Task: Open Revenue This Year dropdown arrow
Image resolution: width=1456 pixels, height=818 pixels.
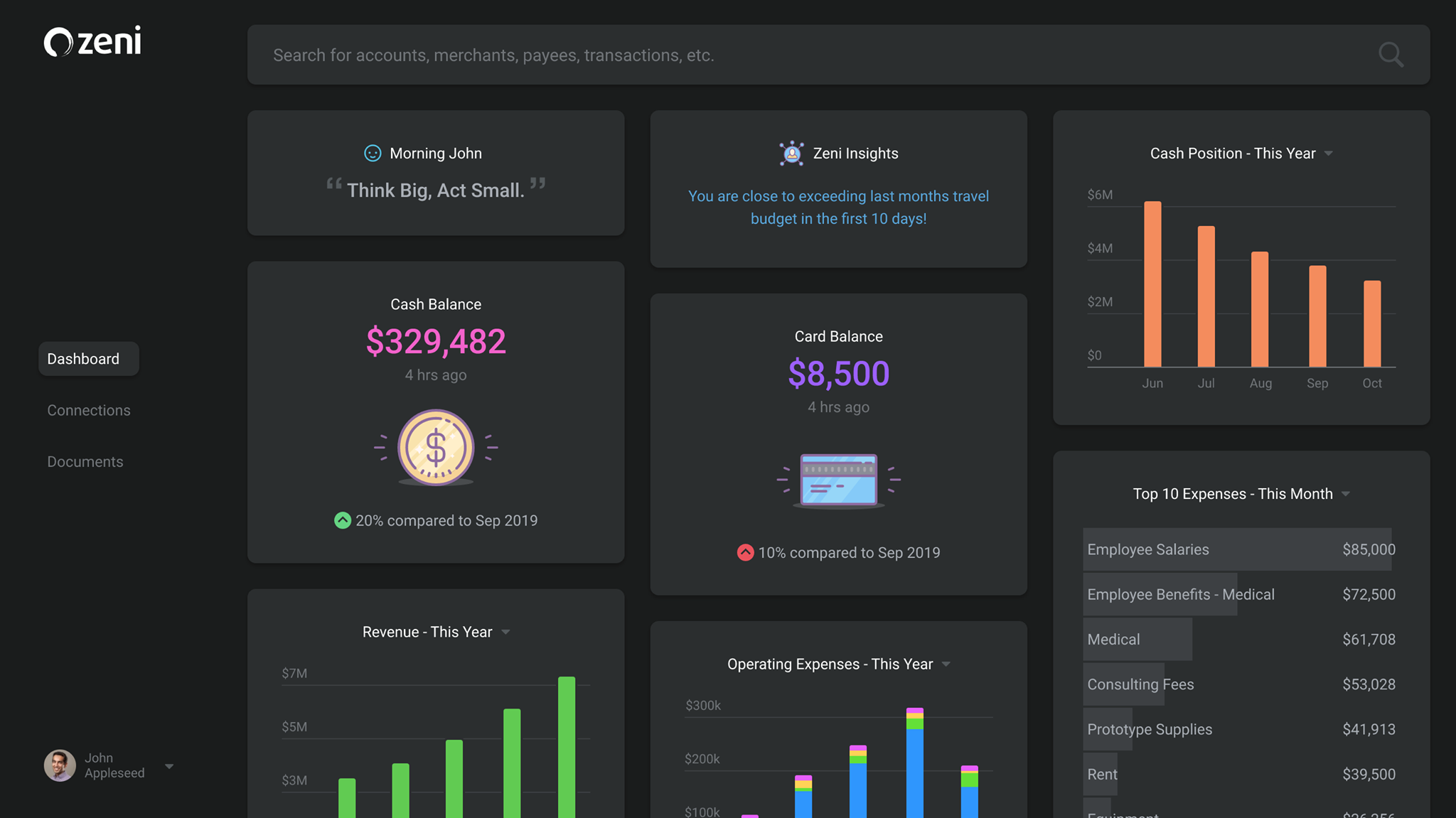Action: [505, 632]
